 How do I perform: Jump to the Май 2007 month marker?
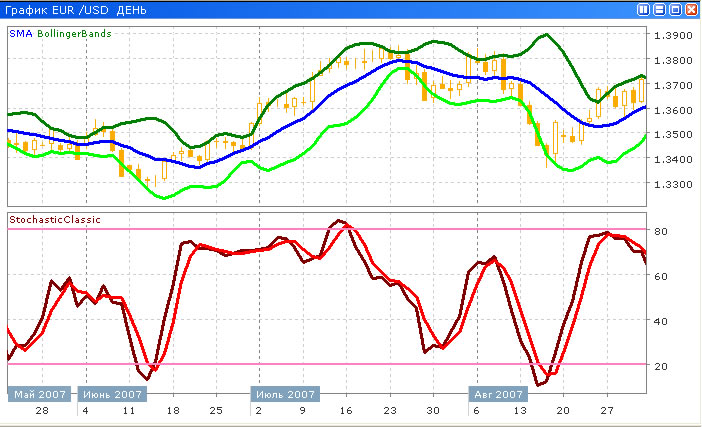(x=40, y=395)
